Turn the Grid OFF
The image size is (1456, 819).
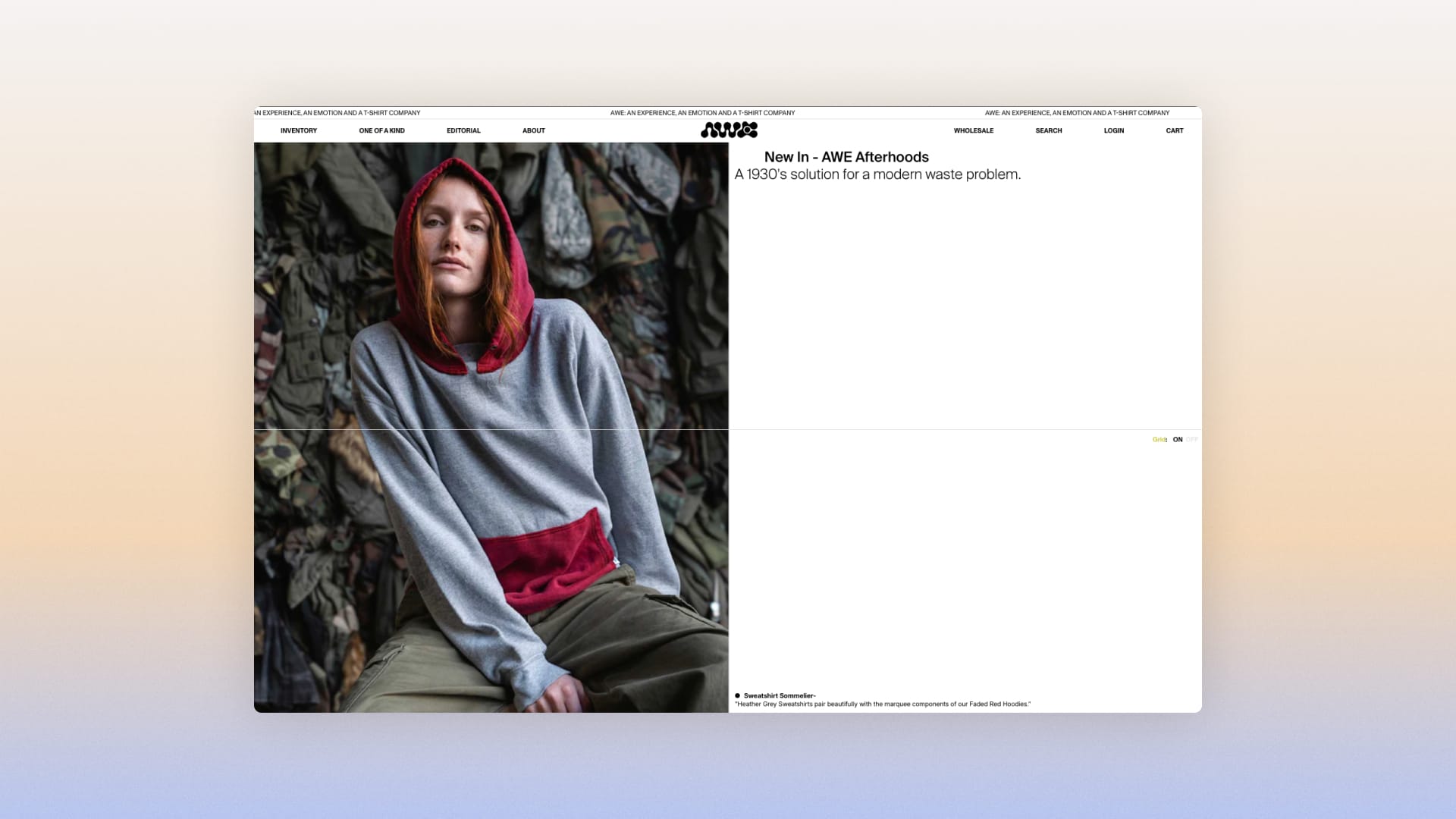[x=1192, y=440]
